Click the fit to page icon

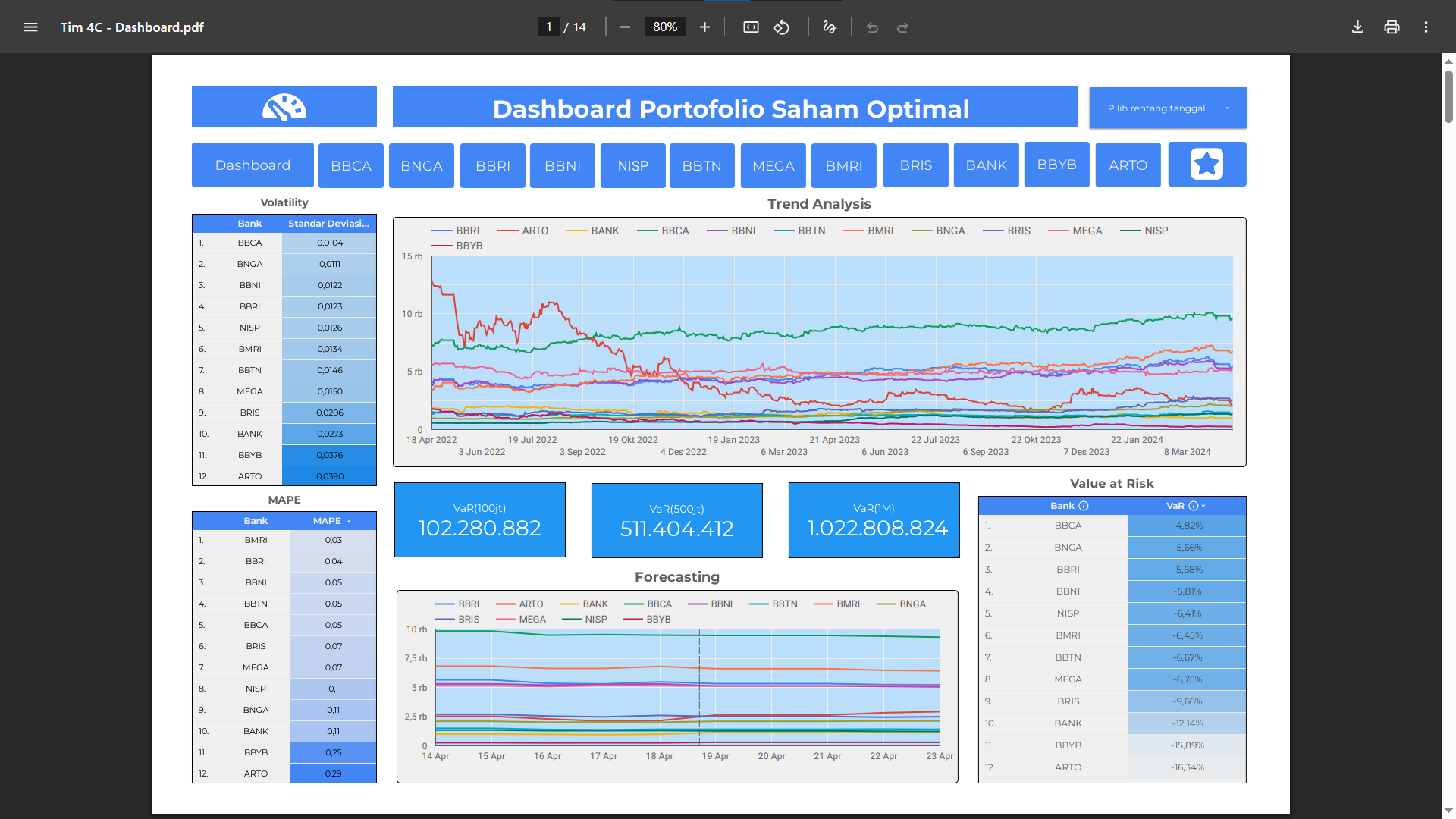pyautogui.click(x=751, y=27)
